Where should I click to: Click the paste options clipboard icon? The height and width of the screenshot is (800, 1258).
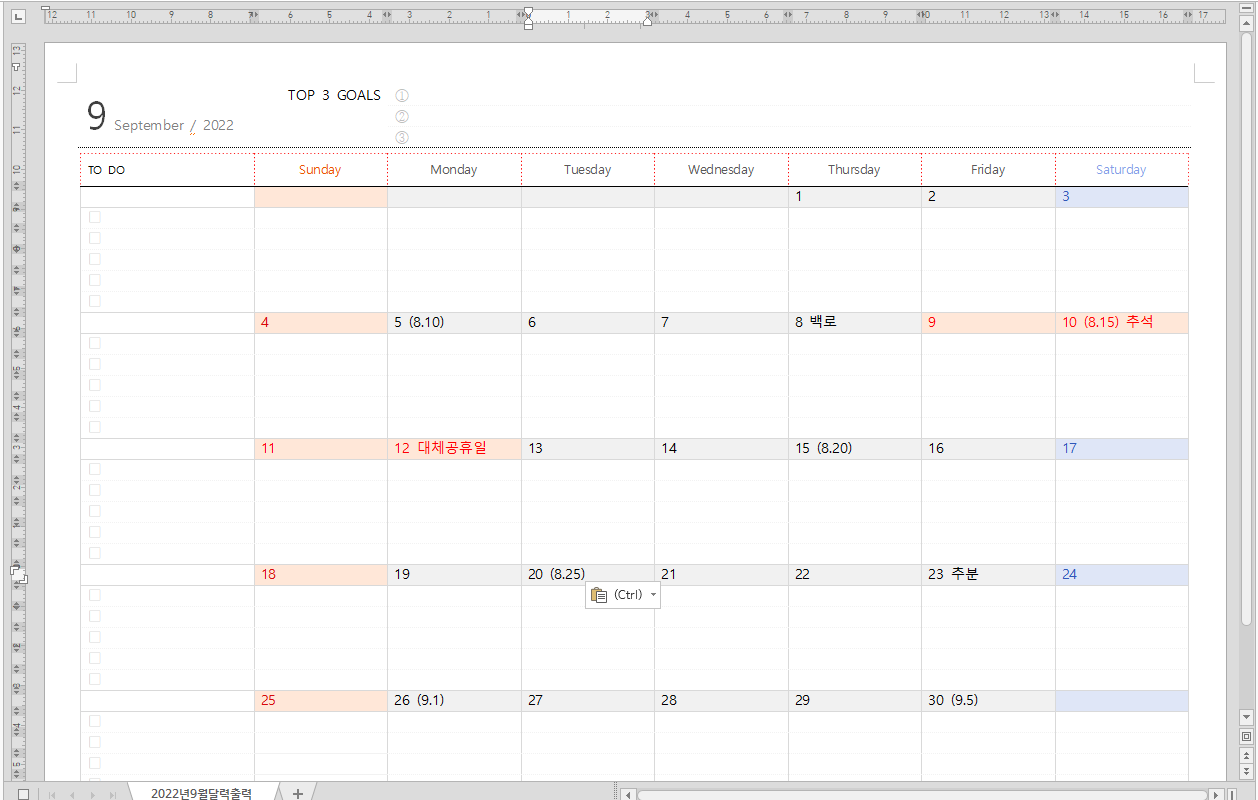tap(599, 595)
